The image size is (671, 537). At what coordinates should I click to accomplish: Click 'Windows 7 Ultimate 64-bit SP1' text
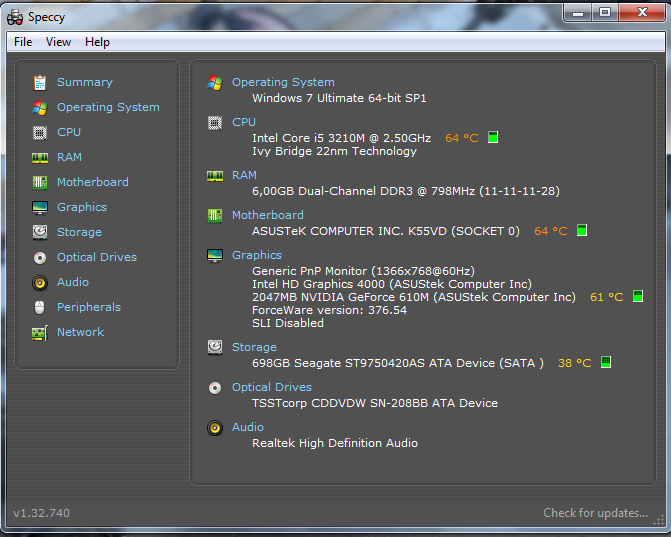[339, 98]
